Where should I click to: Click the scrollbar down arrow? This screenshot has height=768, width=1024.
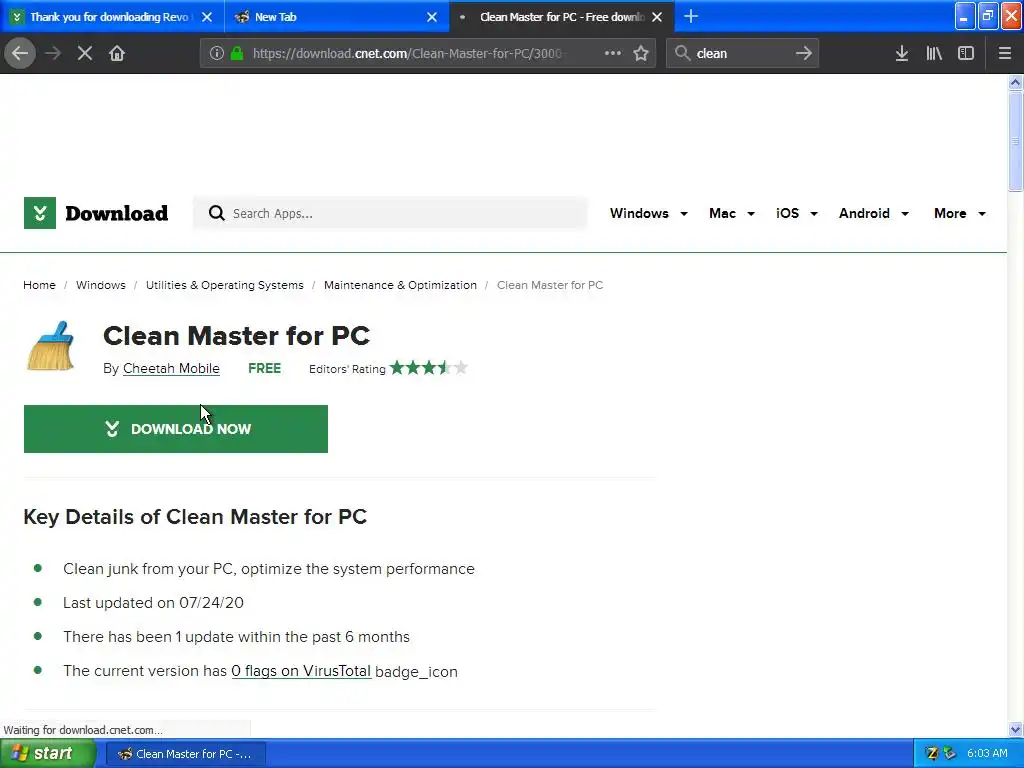tap(1015, 729)
